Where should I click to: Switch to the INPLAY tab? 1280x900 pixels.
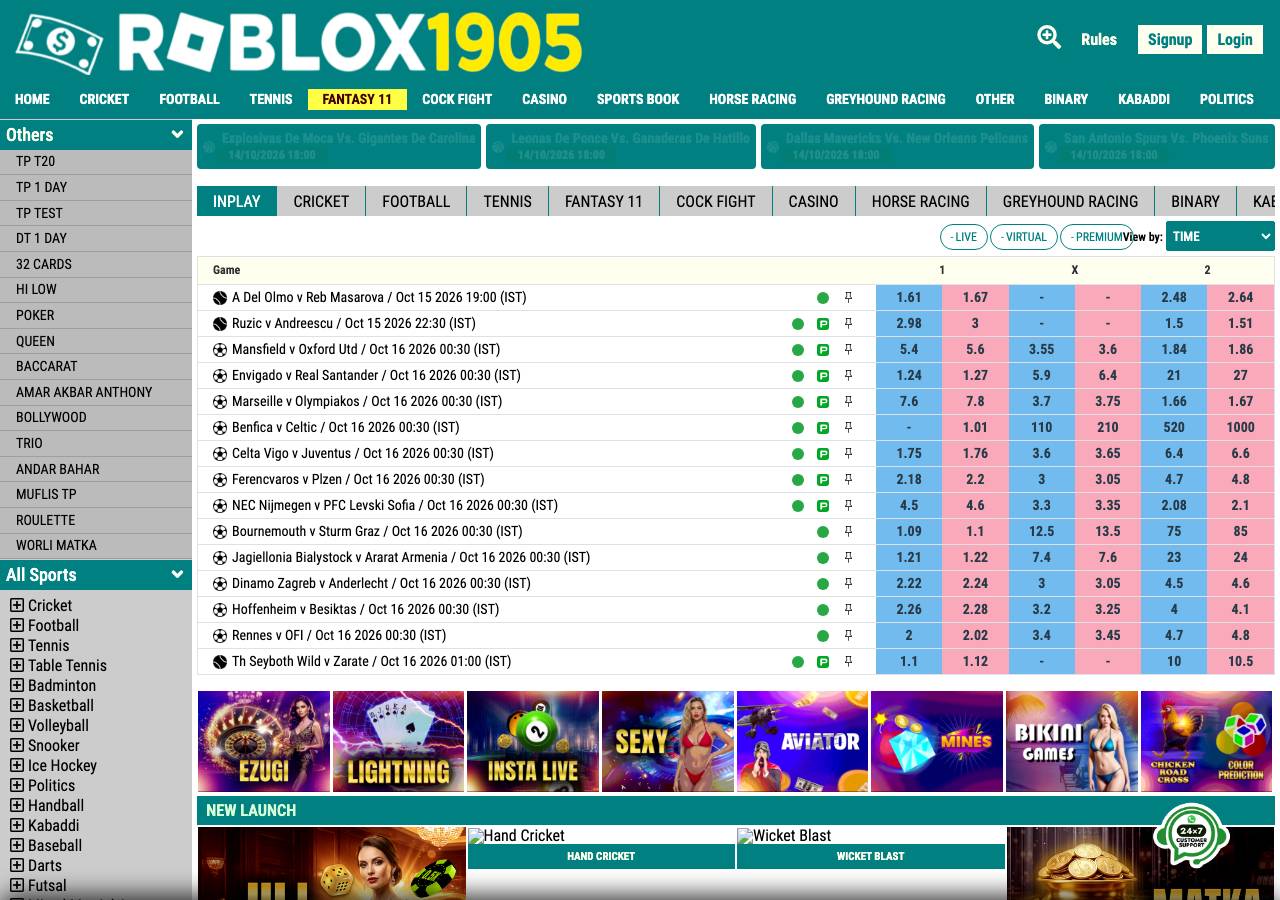pyautogui.click(x=237, y=201)
